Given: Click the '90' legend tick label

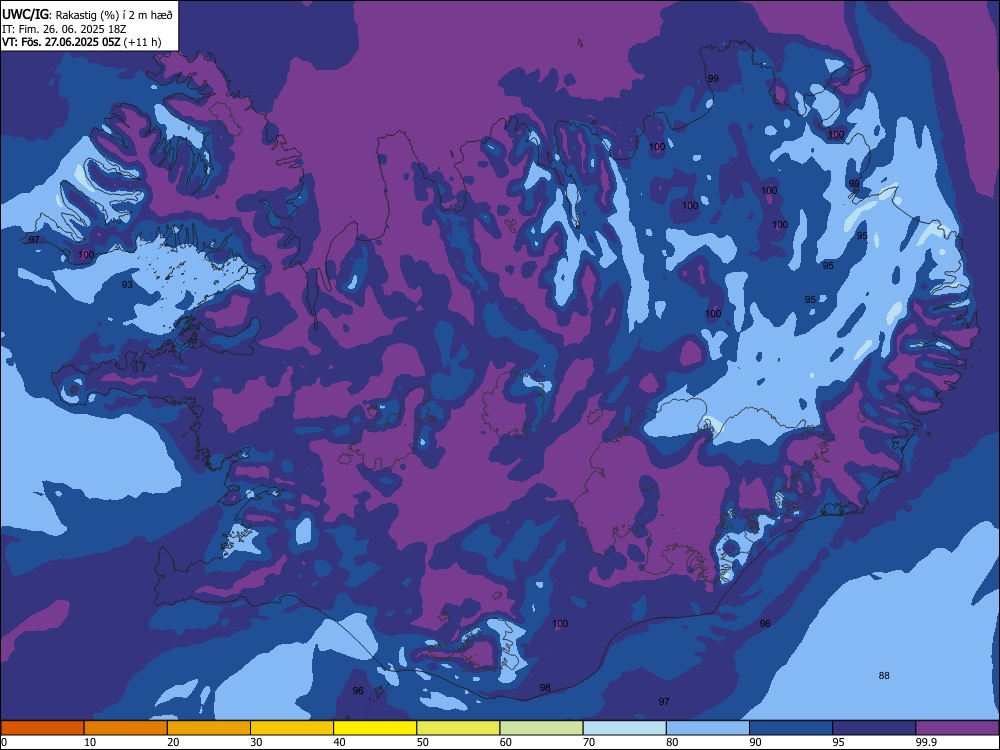Looking at the screenshot, I should pos(756,742).
